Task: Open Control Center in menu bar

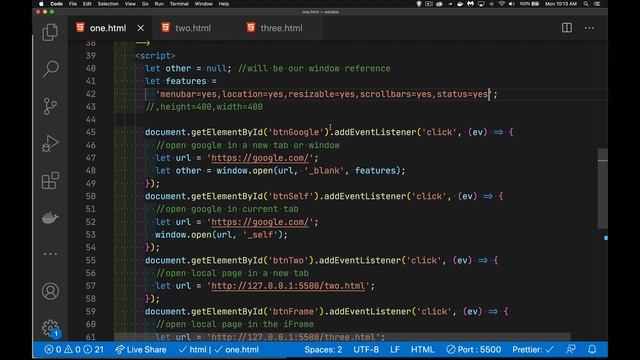Action: tap(597, 4)
